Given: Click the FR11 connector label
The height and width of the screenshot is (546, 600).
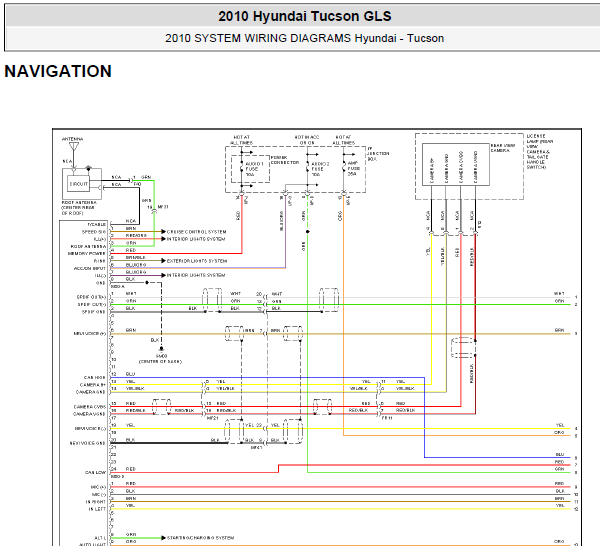Looking at the screenshot, I should pos(387,418).
